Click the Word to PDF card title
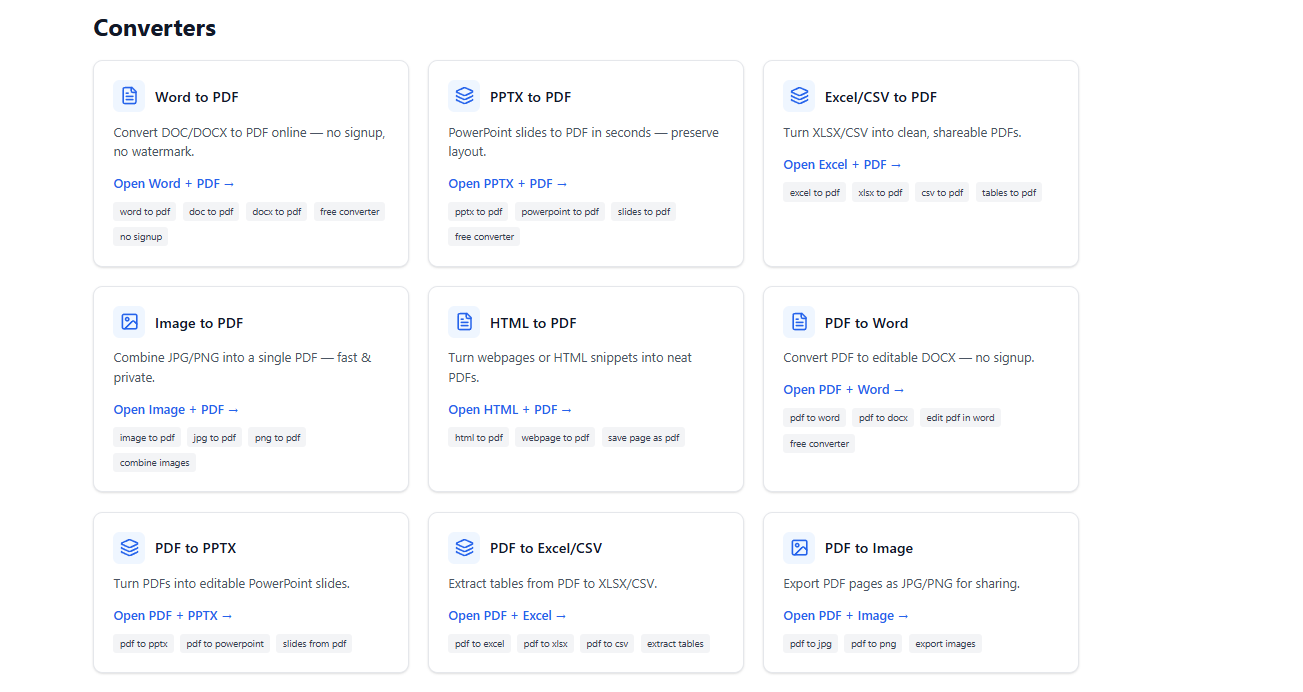The height and width of the screenshot is (692, 1303). tap(197, 97)
